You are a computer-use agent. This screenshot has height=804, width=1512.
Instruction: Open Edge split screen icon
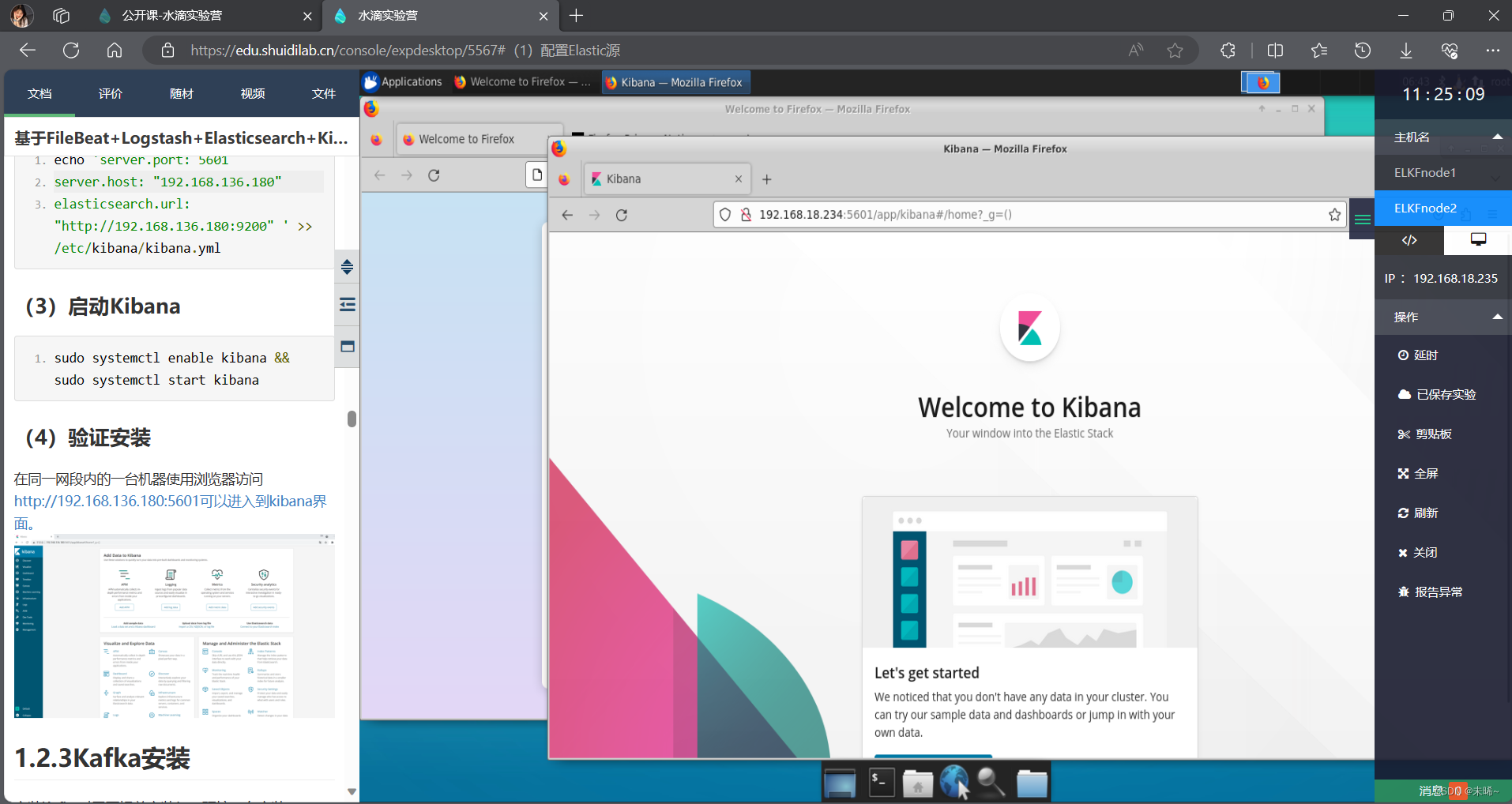point(1275,51)
